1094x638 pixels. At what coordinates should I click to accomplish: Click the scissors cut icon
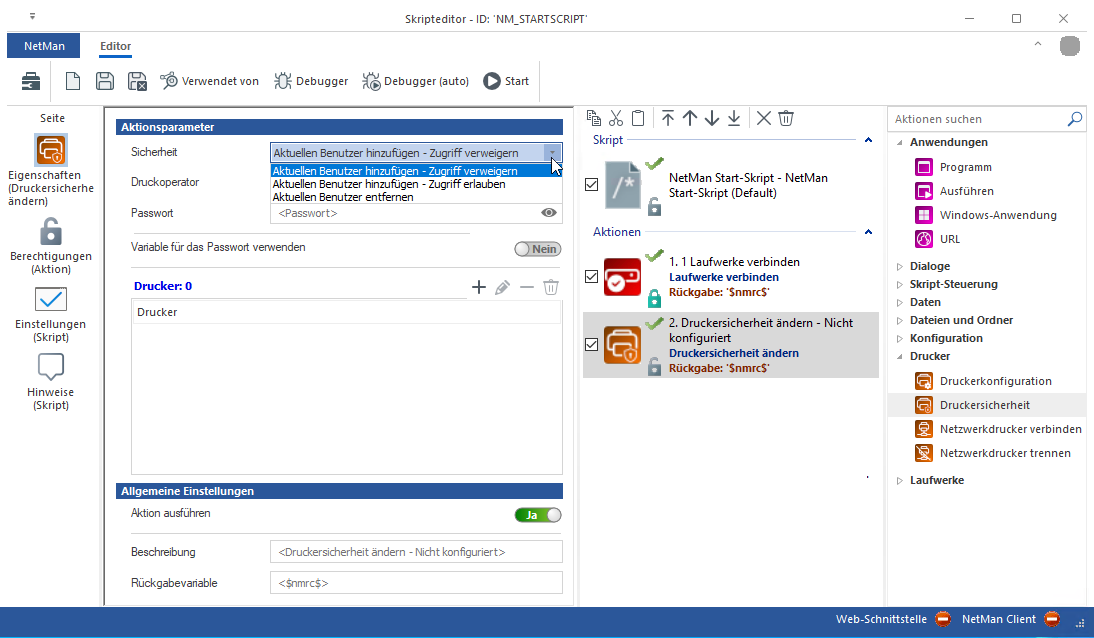pyautogui.click(x=615, y=118)
